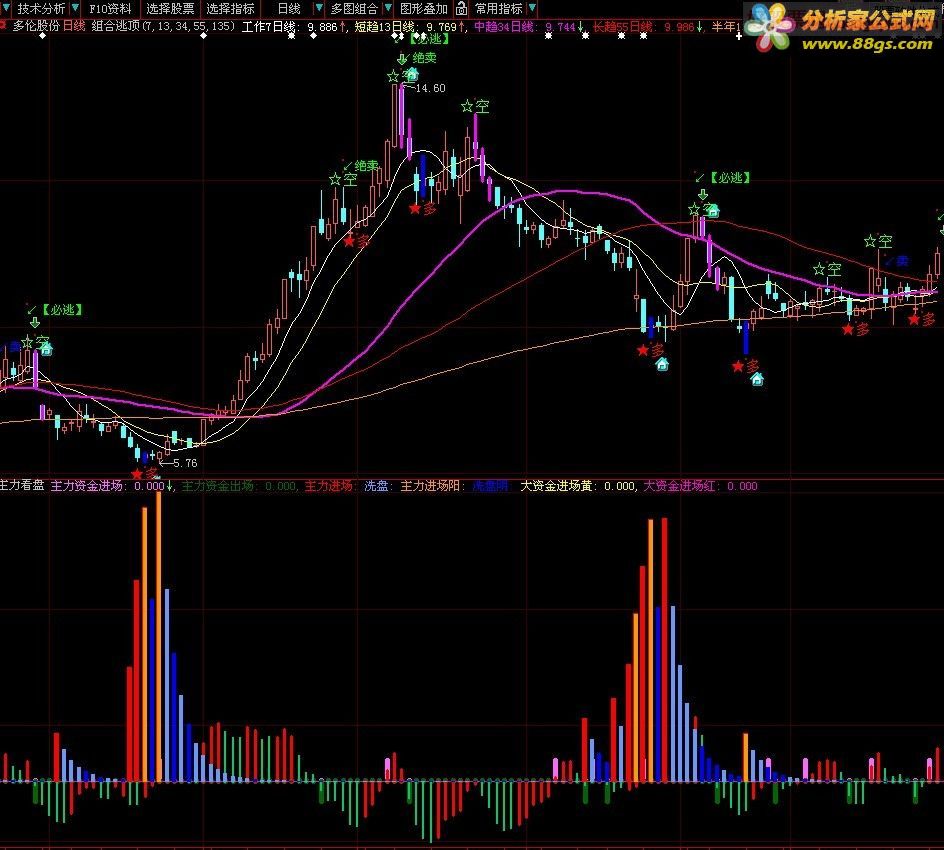The image size is (944, 850).
Task: Click the ☆空 marker at the second peak
Action: 476,107
